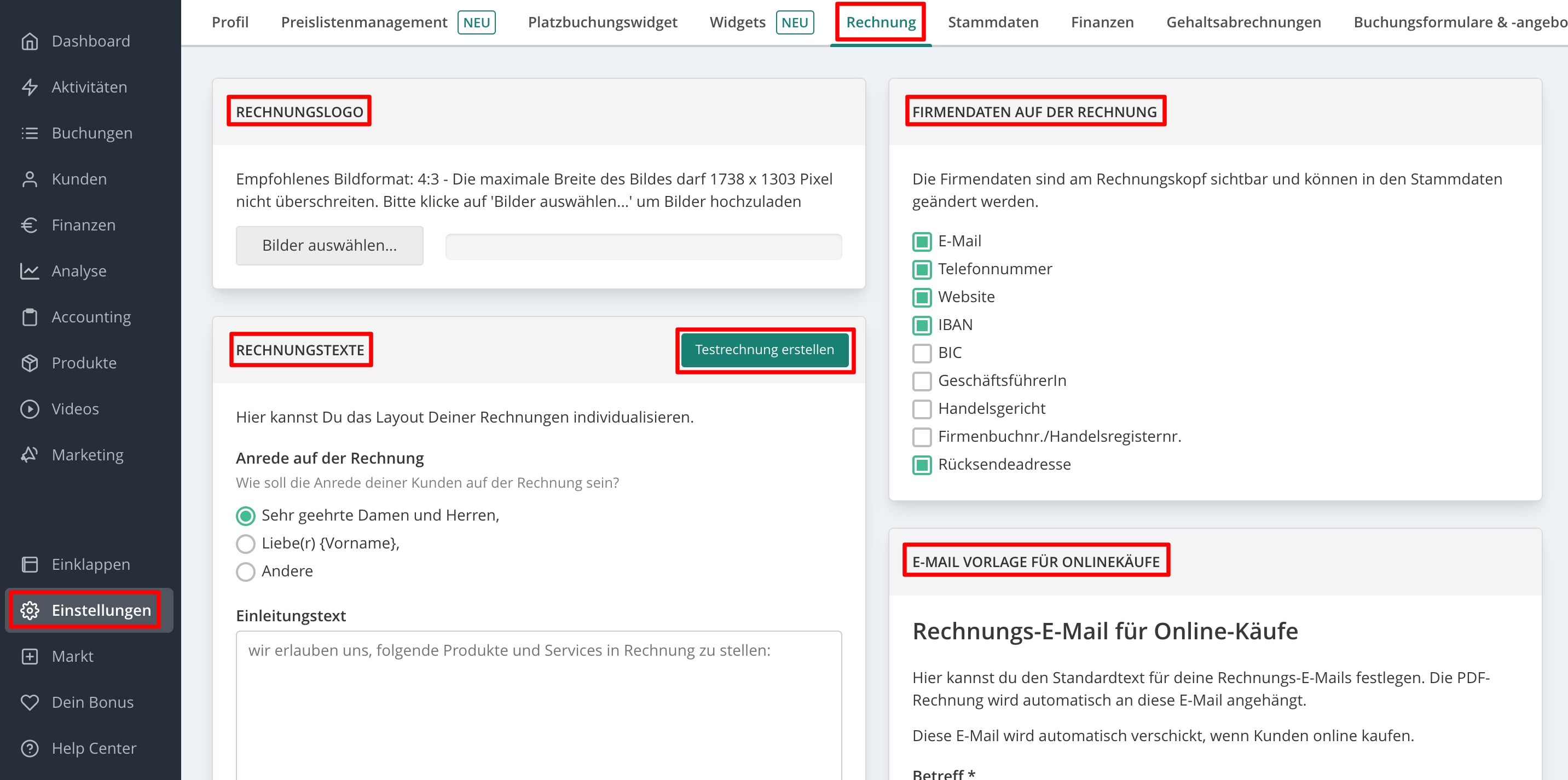
Task: Click the RECHNUNGSLOGO section title
Action: click(x=299, y=112)
